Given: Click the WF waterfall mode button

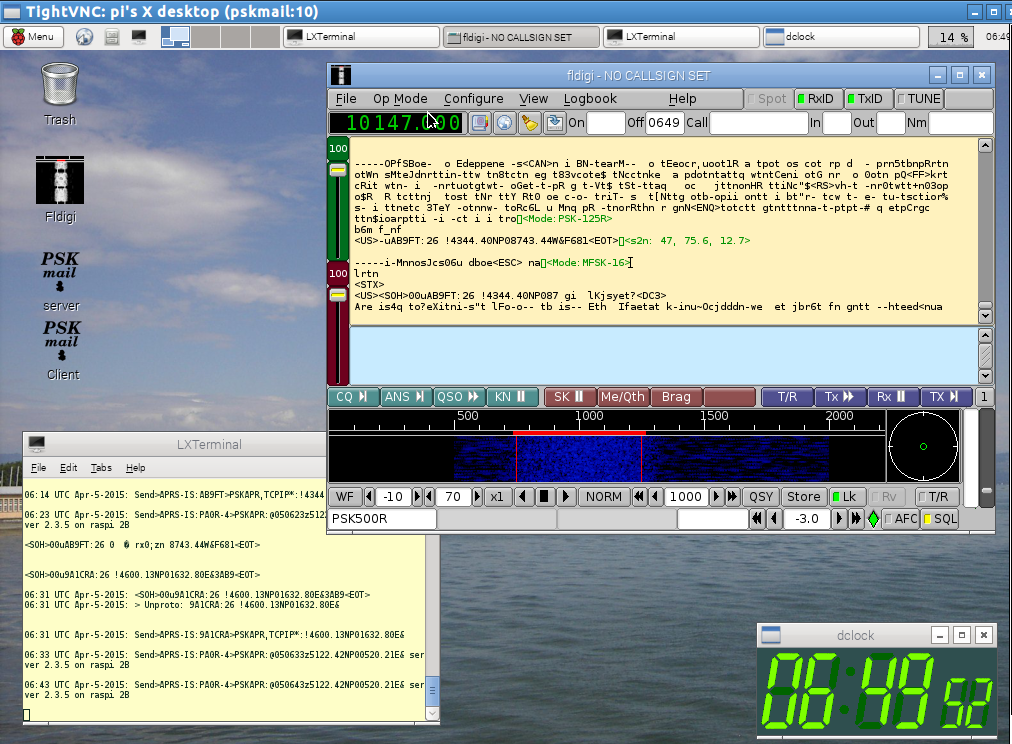Looking at the screenshot, I should coord(345,496).
